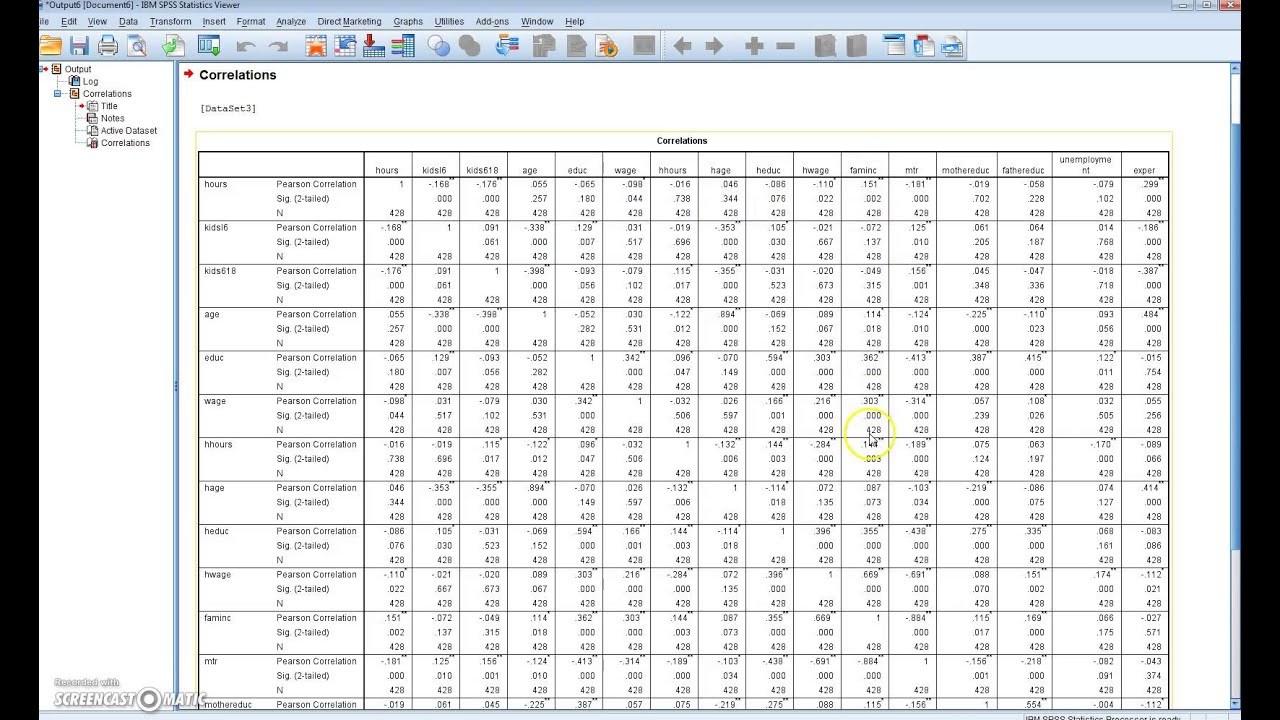Open Print Preview with the magnifier page icon

point(137,45)
